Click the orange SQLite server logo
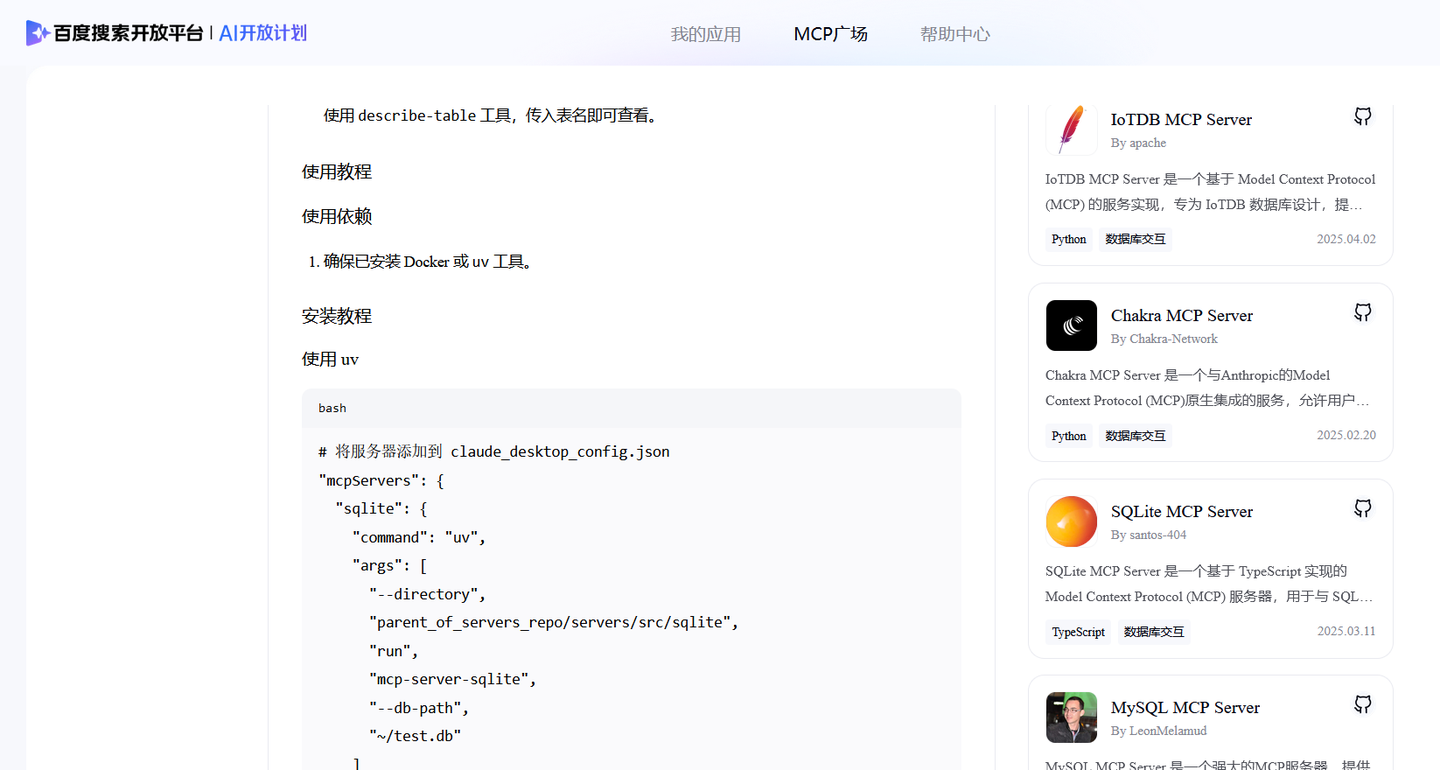Viewport: 1440px width, 770px height. point(1071,521)
